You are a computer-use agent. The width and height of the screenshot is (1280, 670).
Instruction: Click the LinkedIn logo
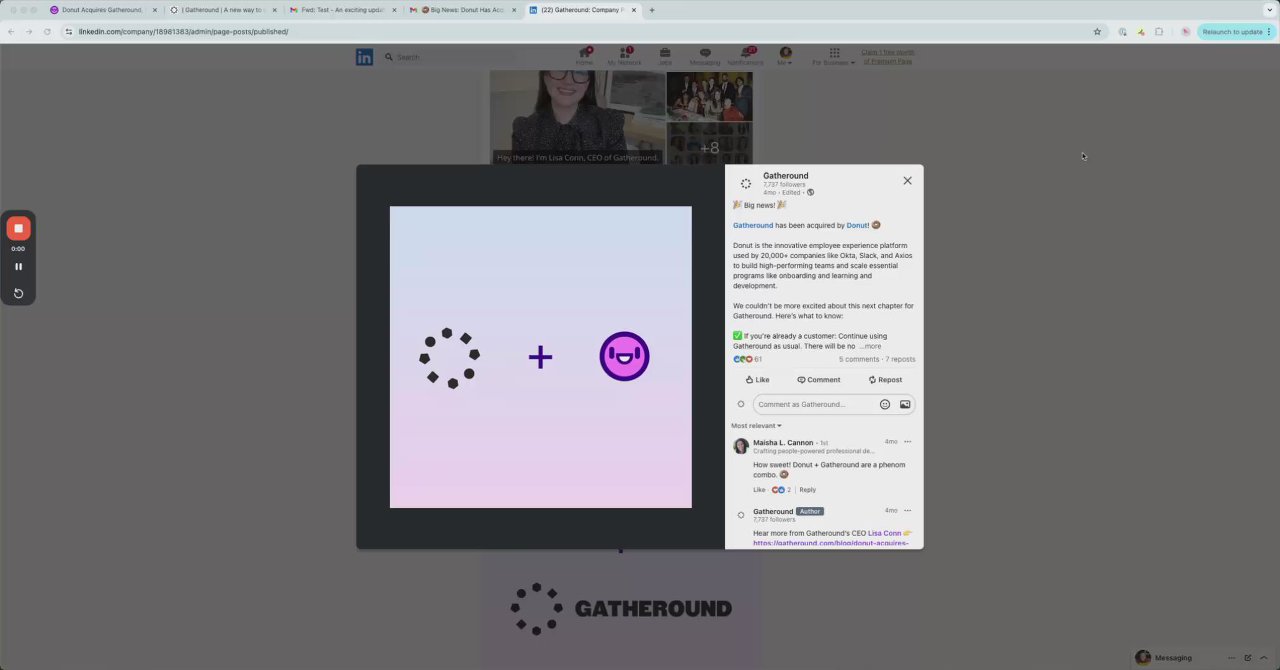tap(364, 57)
